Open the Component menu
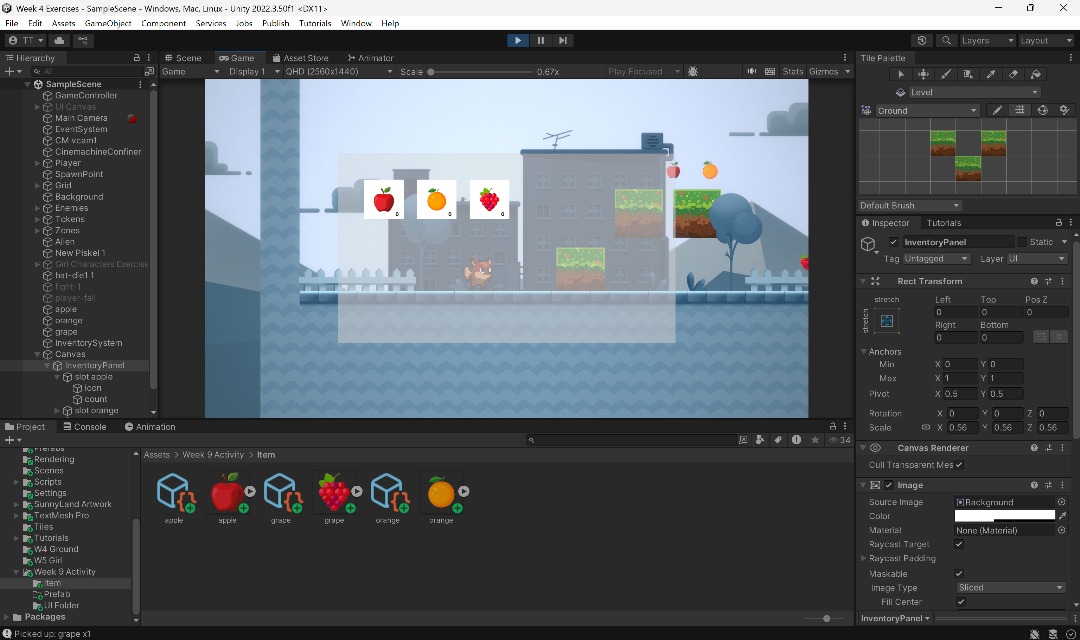 (163, 23)
